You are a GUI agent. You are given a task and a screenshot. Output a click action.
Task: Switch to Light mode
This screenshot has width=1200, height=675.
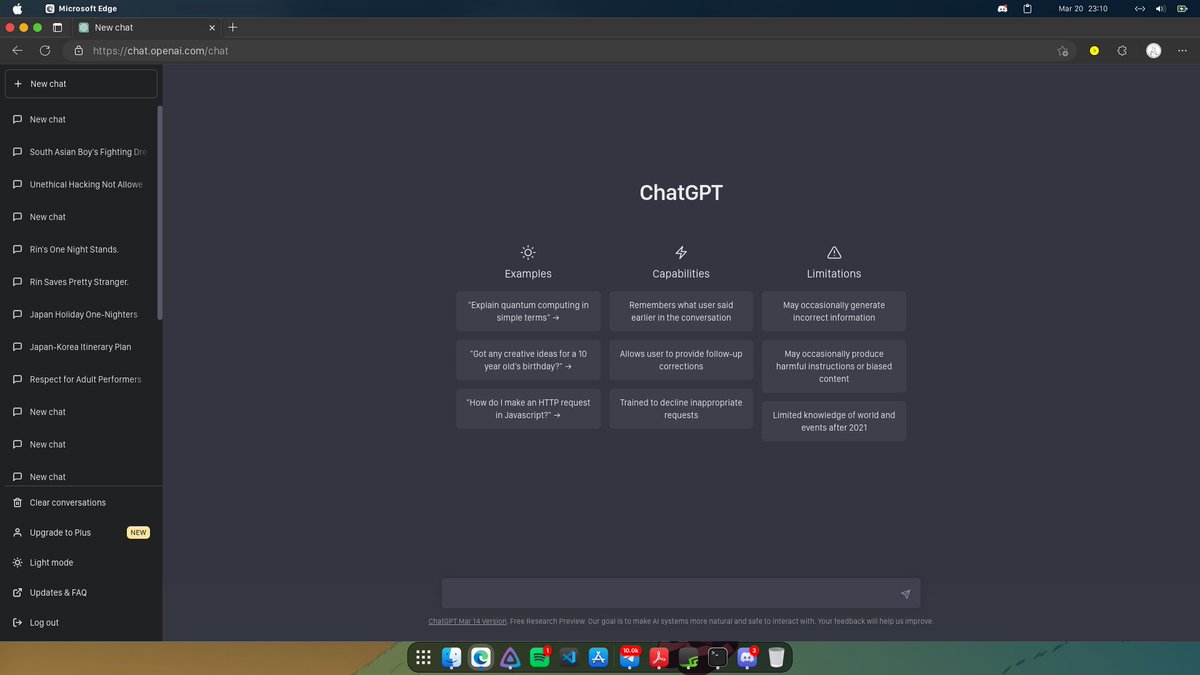[x=80, y=563]
